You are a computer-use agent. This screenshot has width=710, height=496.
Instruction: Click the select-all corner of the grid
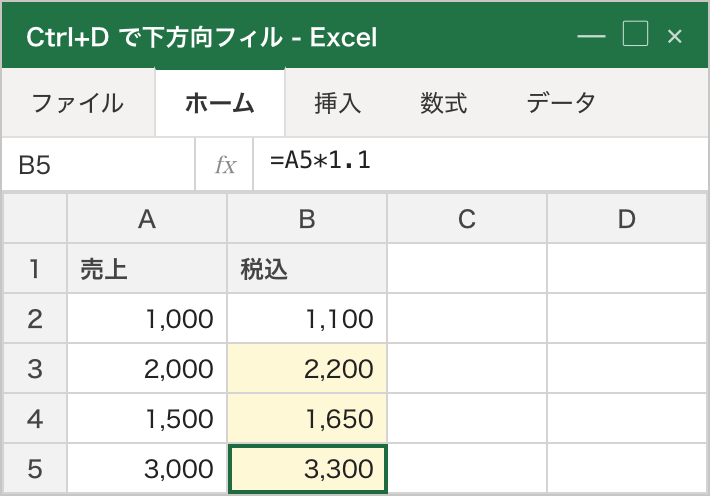(x=35, y=219)
